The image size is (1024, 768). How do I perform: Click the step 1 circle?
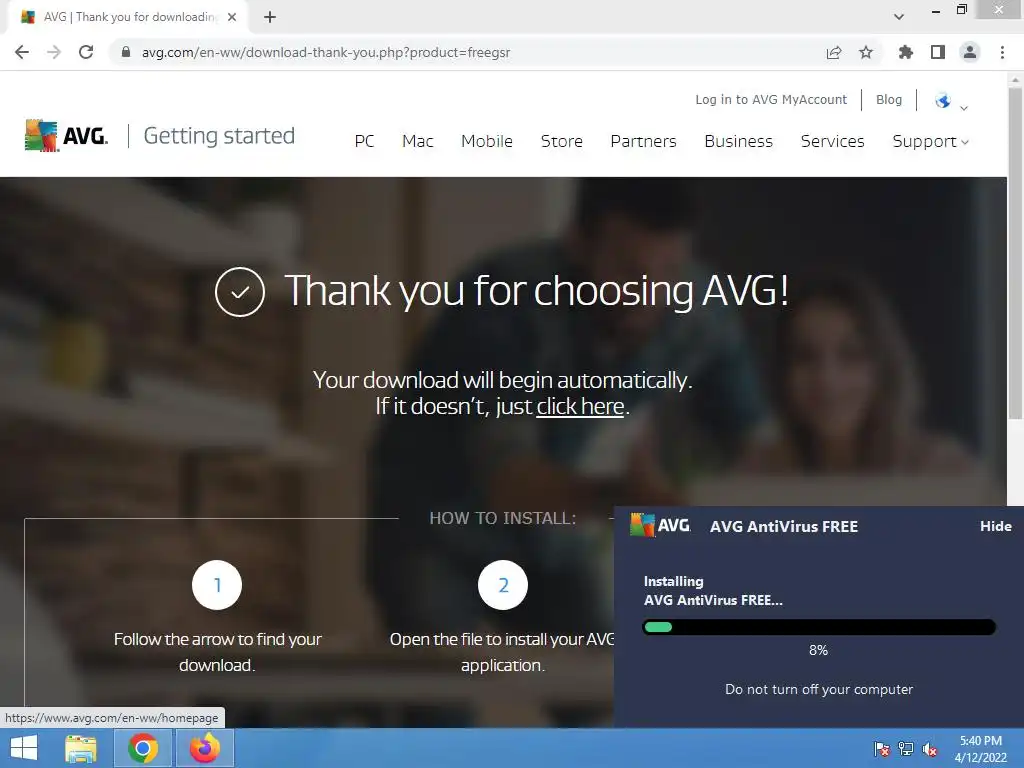tap(217, 585)
